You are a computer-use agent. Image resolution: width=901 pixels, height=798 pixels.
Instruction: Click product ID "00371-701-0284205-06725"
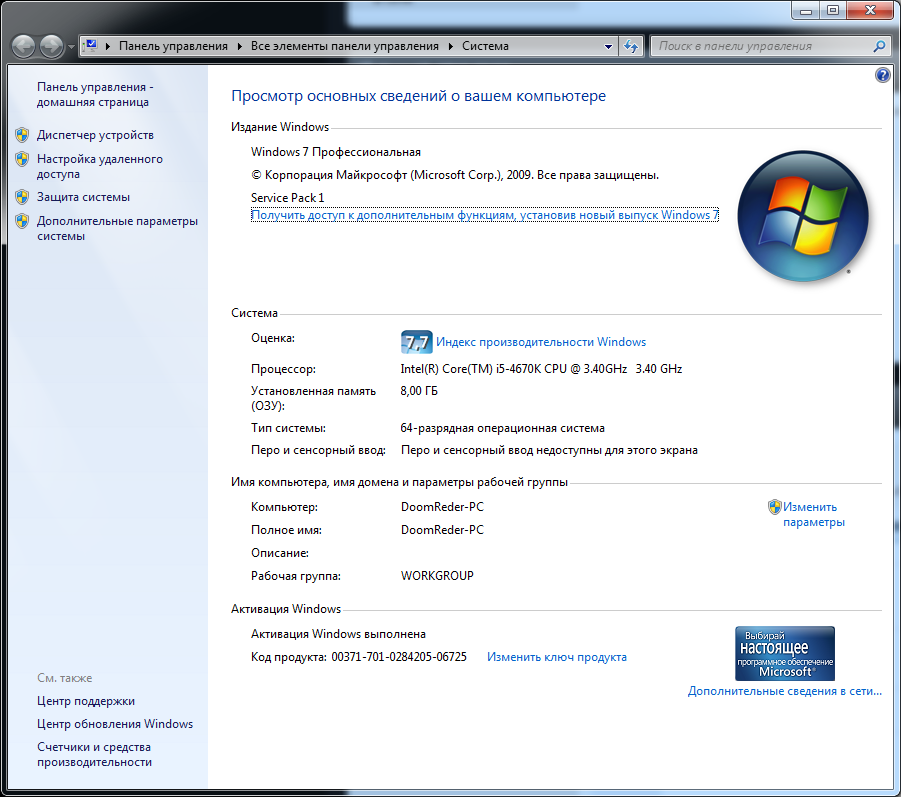coord(399,657)
